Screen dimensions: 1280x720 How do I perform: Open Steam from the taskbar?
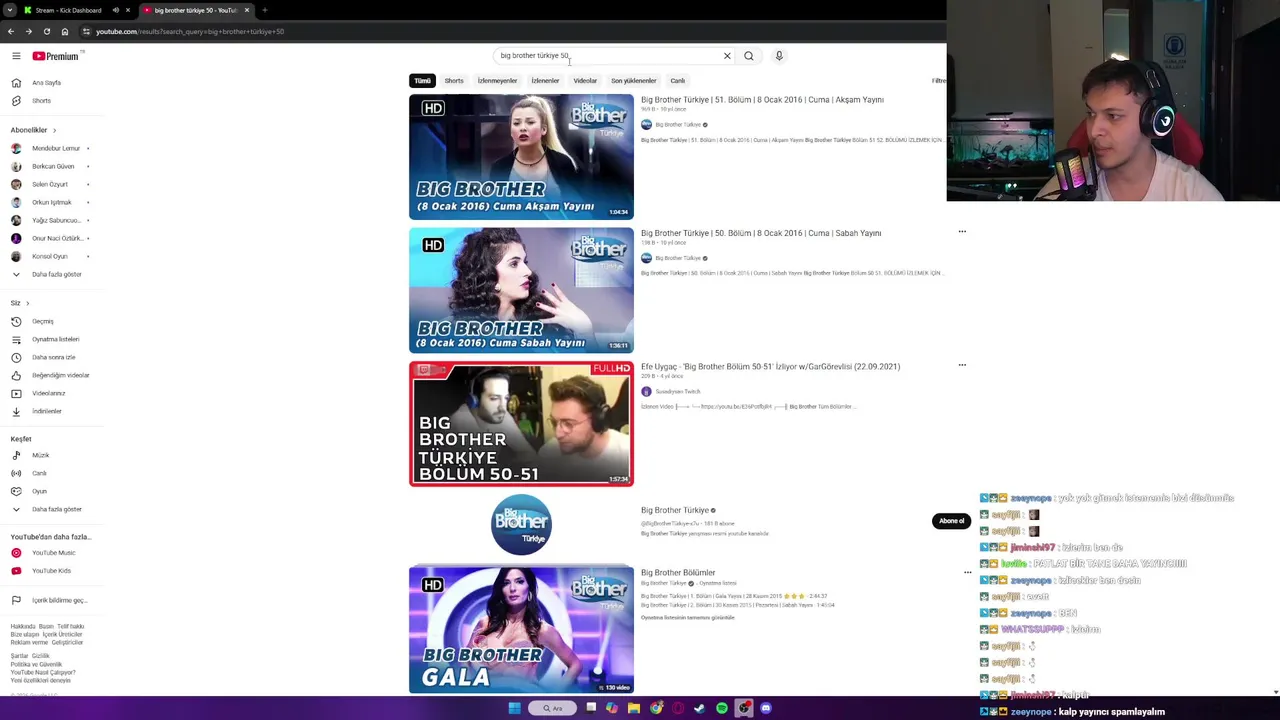pyautogui.click(x=699, y=708)
